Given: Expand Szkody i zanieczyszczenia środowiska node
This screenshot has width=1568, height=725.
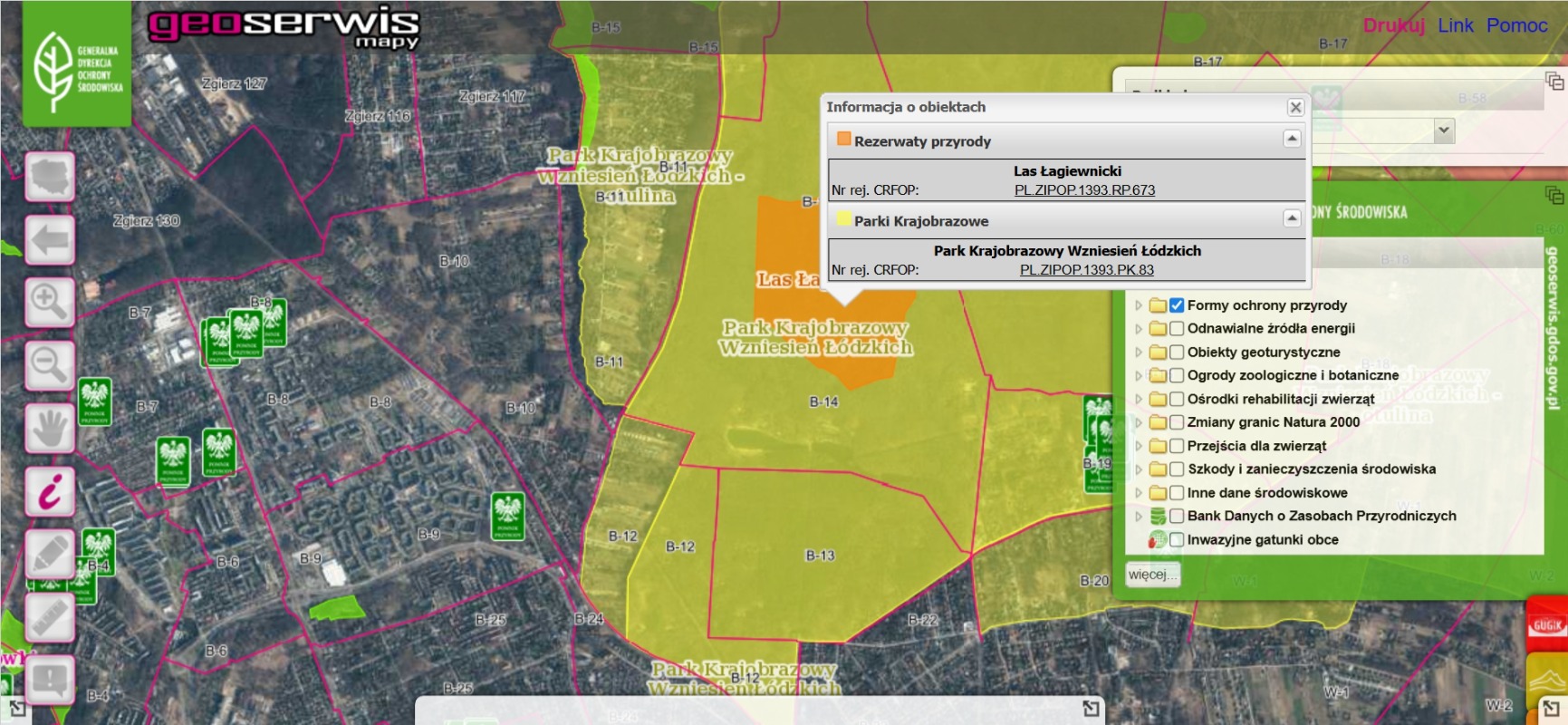Looking at the screenshot, I should tap(1139, 469).
